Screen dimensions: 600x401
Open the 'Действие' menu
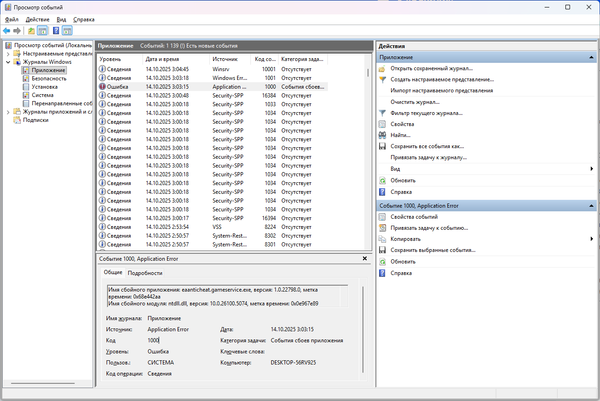pos(37,19)
